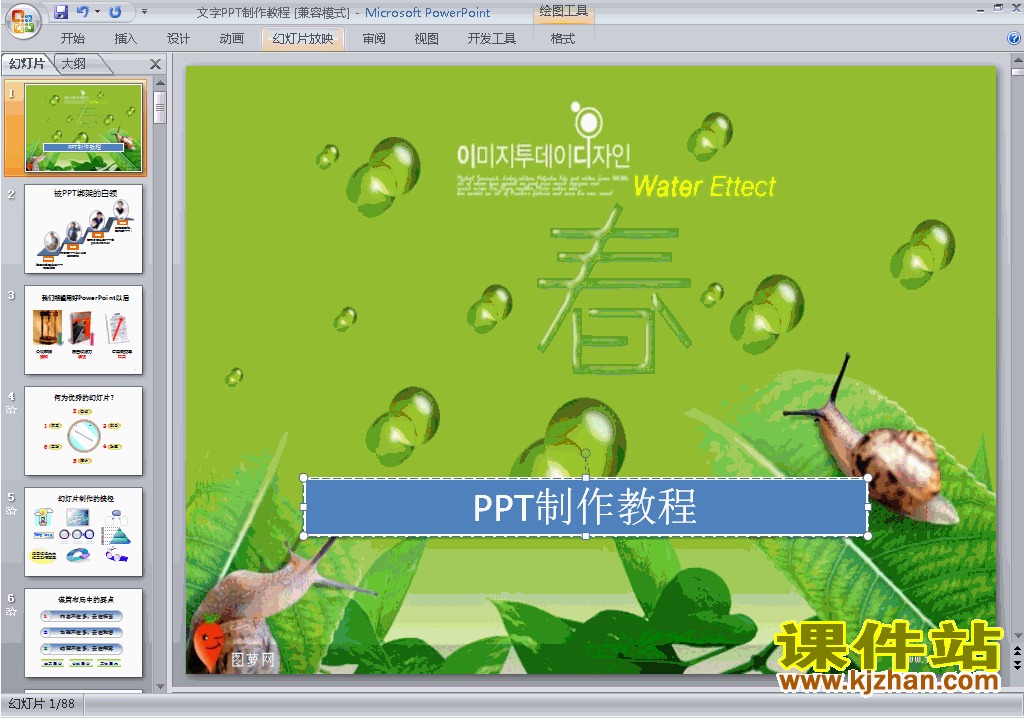
Task: Click thumbnail pane scroll up arrow
Action: 160,84
